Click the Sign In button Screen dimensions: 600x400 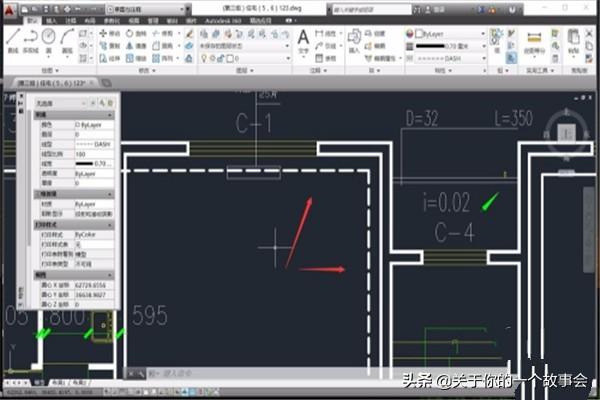coord(435,9)
